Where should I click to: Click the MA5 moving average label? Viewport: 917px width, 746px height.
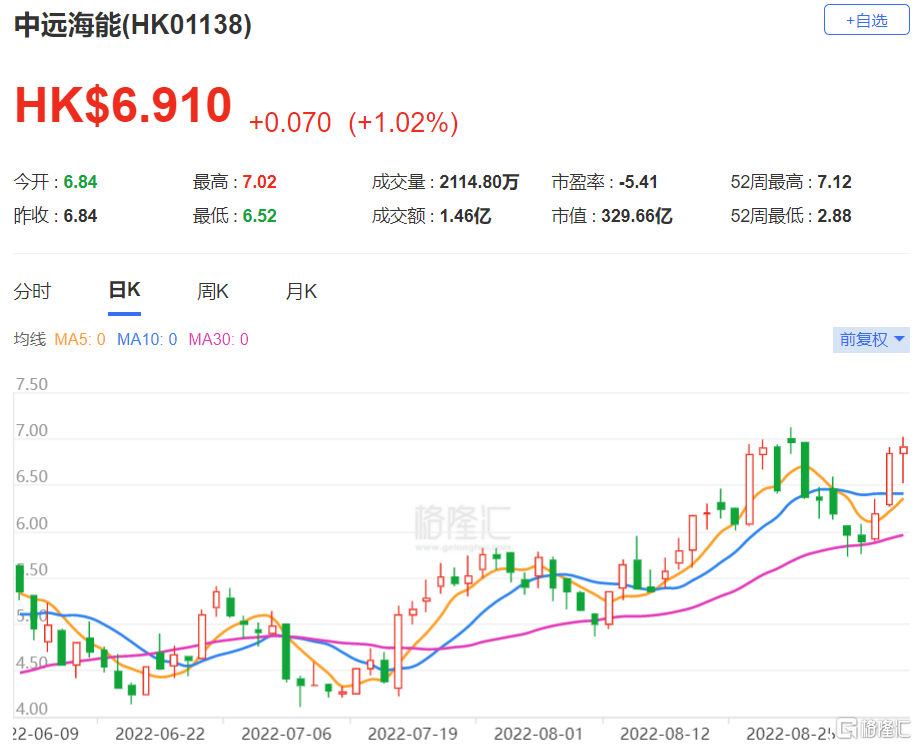pyautogui.click(x=80, y=339)
